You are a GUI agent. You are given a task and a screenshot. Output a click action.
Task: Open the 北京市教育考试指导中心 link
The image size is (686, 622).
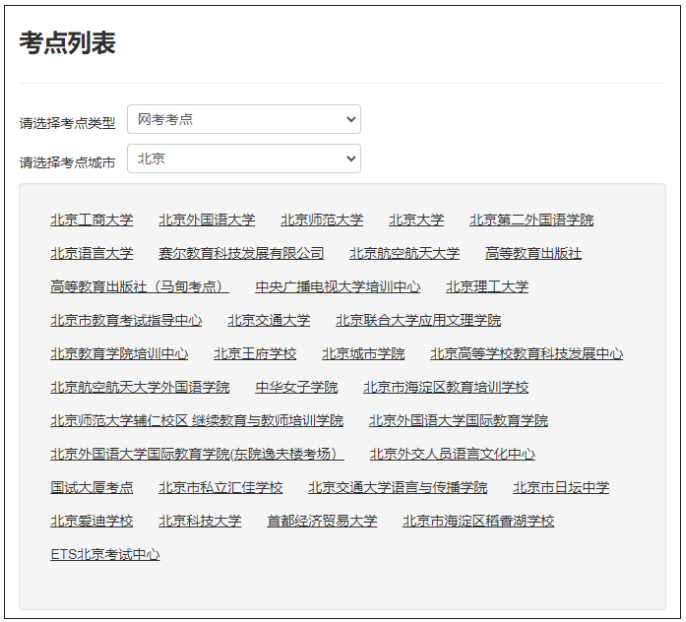[126, 321]
